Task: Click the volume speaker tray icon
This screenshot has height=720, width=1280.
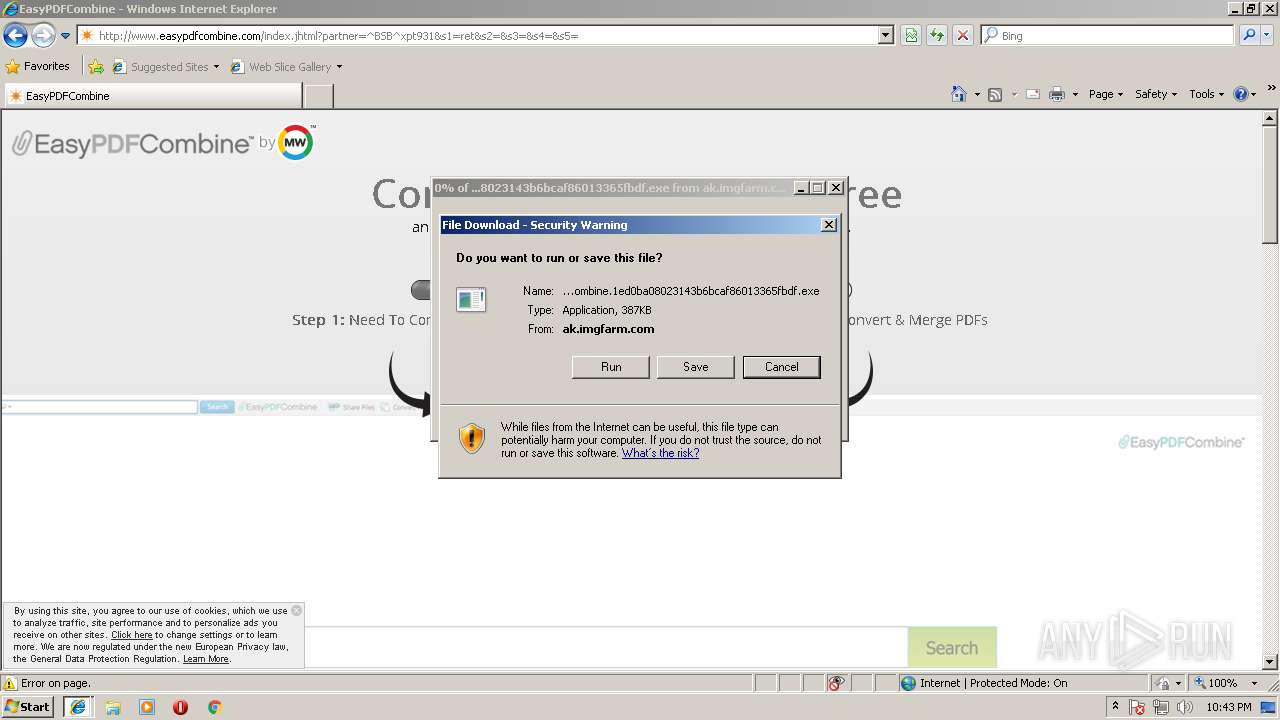Action: pos(1184,707)
